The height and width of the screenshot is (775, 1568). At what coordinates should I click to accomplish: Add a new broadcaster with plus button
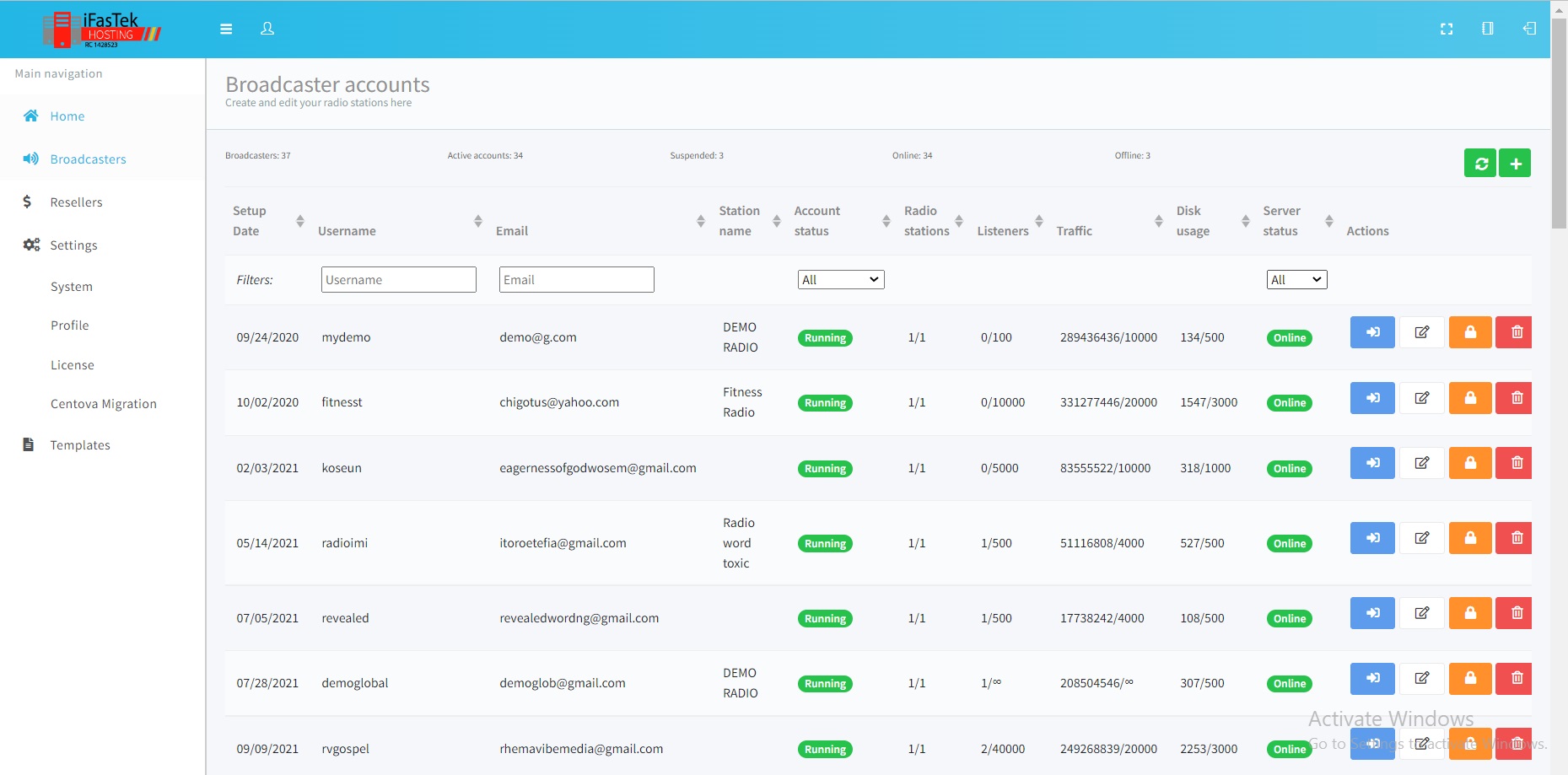coord(1515,164)
